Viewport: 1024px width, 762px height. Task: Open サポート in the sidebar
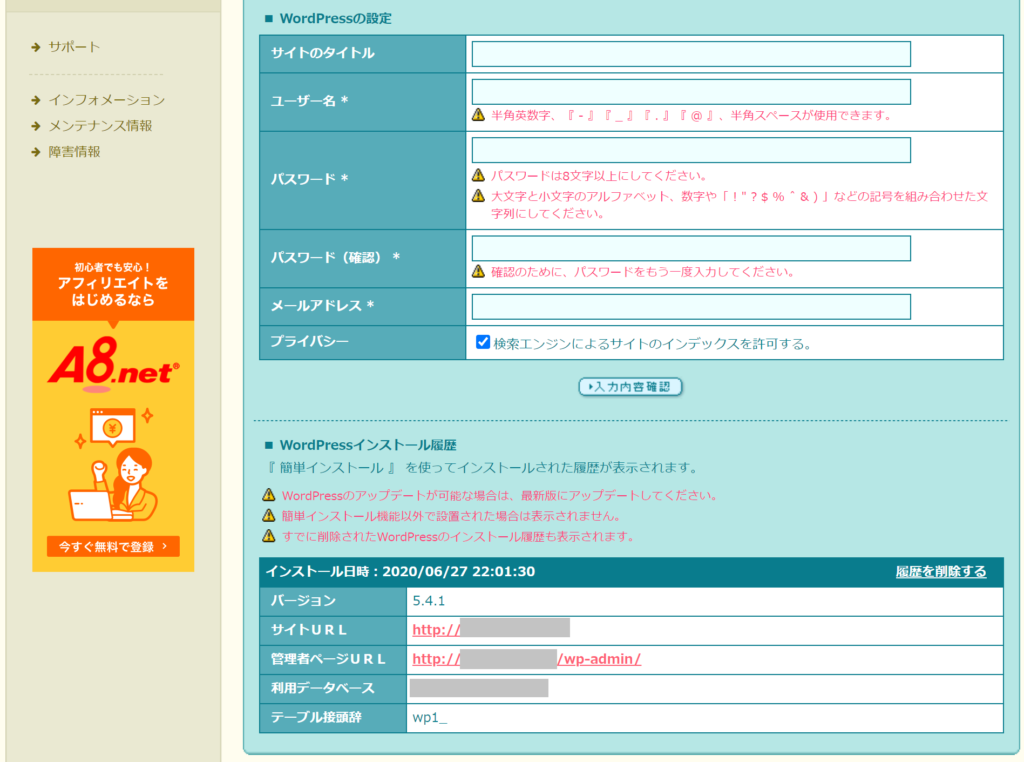(74, 47)
